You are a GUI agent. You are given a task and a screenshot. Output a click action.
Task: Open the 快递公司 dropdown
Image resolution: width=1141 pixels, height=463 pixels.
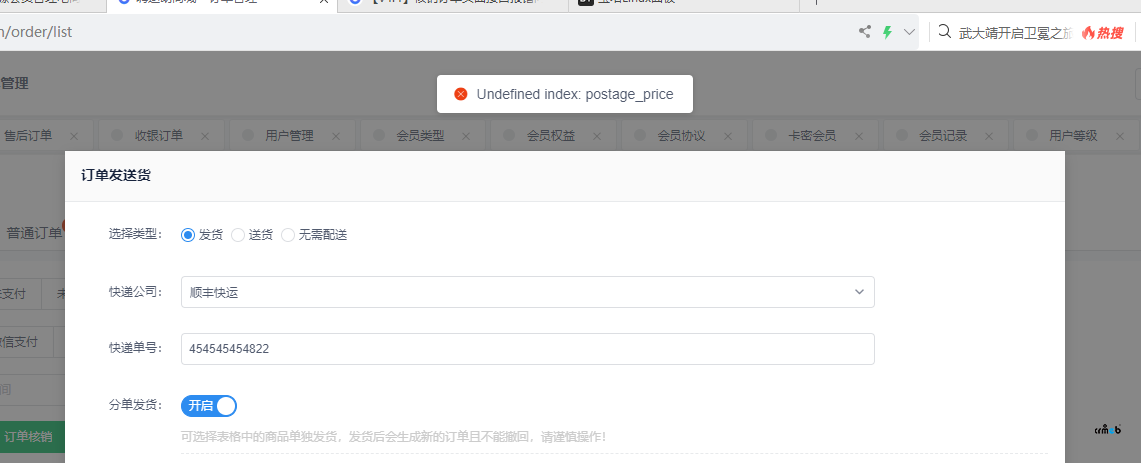click(x=527, y=292)
